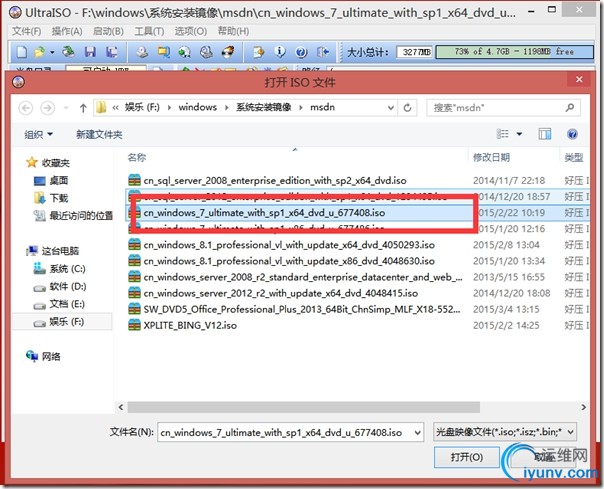Open the 操作(A) menu
Viewport: 604px width, 489px height.
pos(67,31)
